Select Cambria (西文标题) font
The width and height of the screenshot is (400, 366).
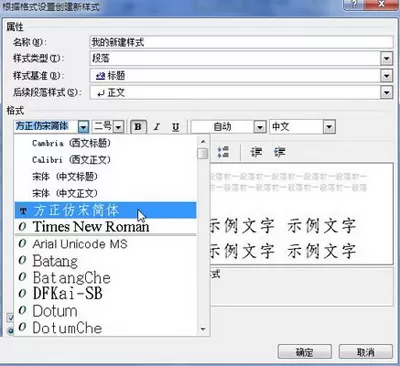[x=105, y=143]
